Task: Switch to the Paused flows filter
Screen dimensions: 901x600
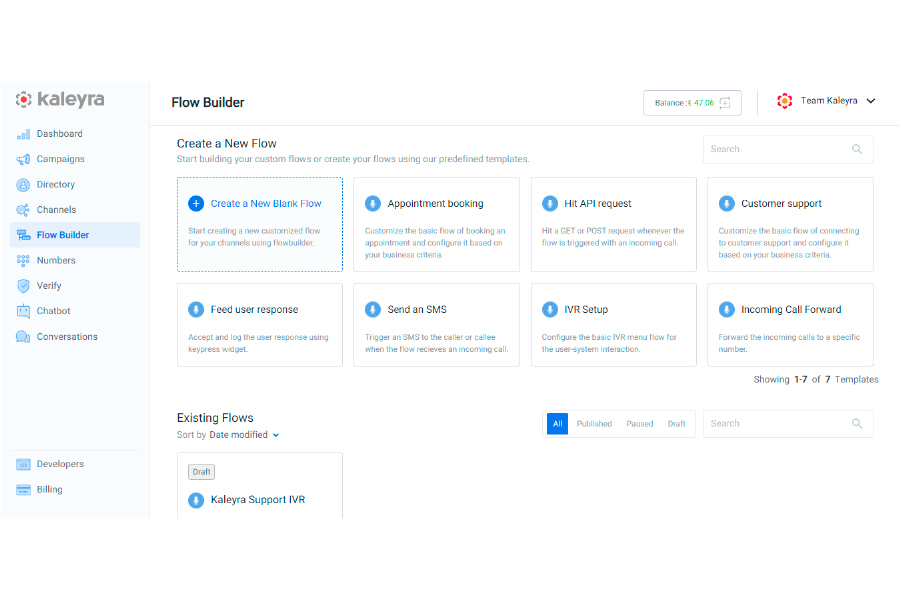Action: click(x=639, y=423)
